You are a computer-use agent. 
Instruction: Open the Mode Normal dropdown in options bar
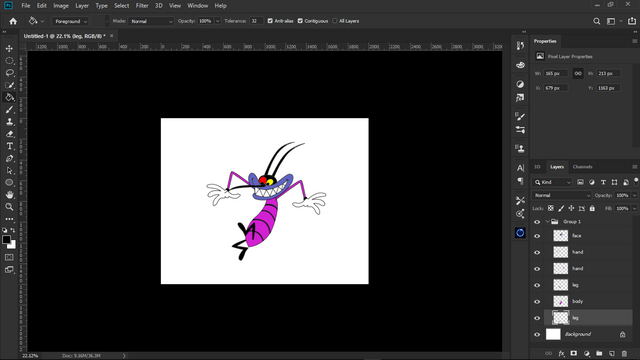(151, 21)
